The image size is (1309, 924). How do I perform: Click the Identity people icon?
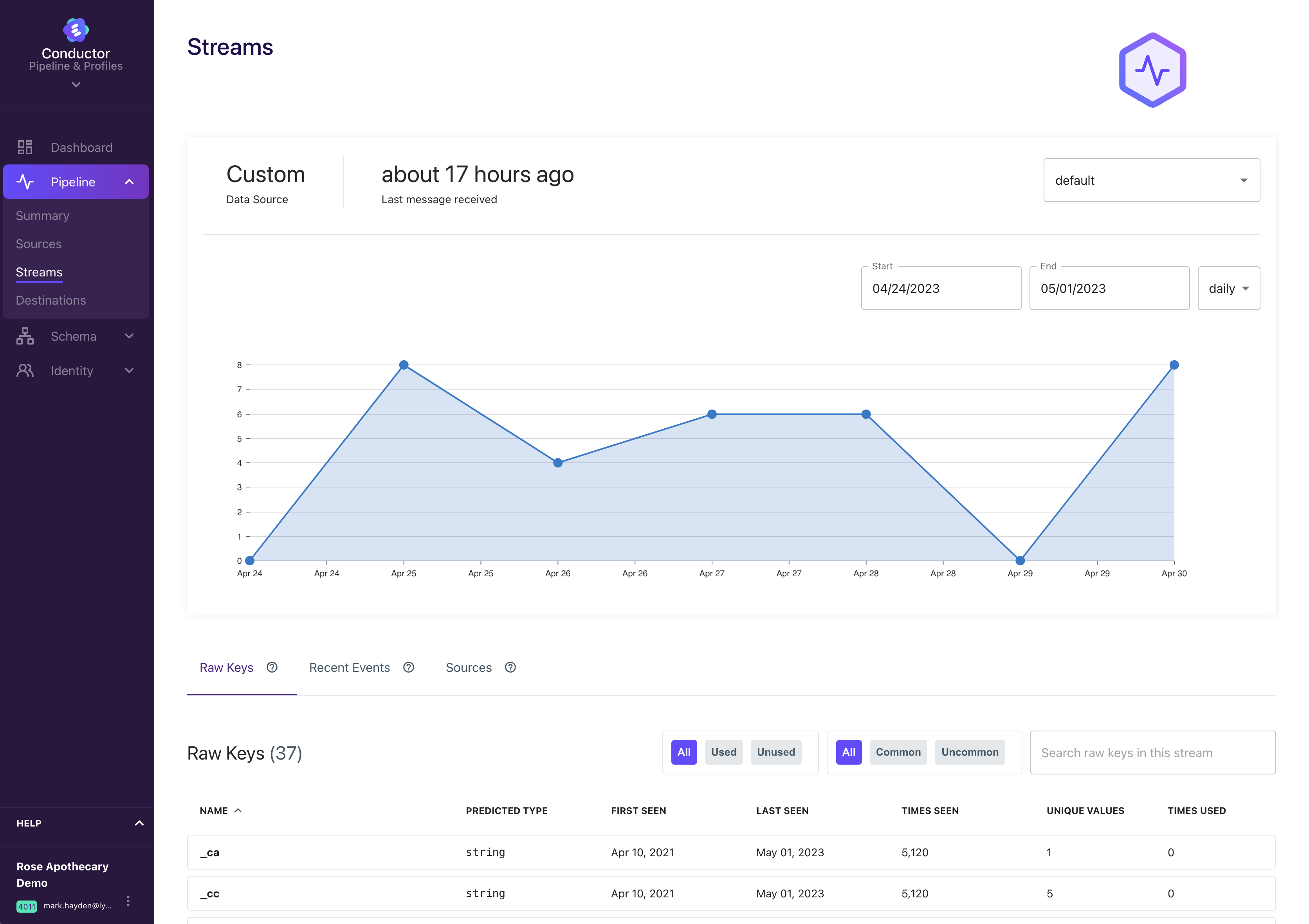[x=25, y=371]
